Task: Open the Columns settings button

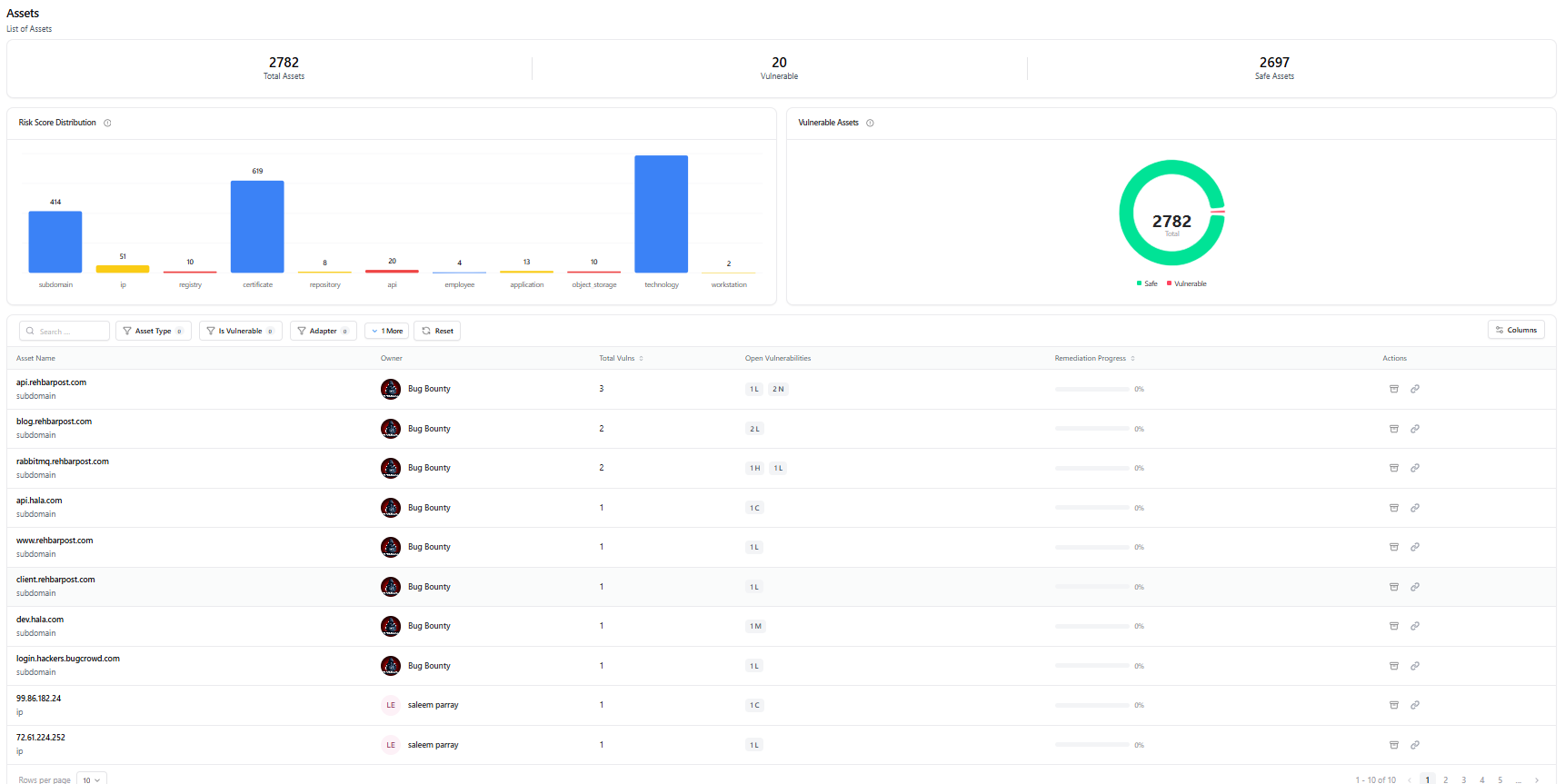Action: pyautogui.click(x=1516, y=330)
